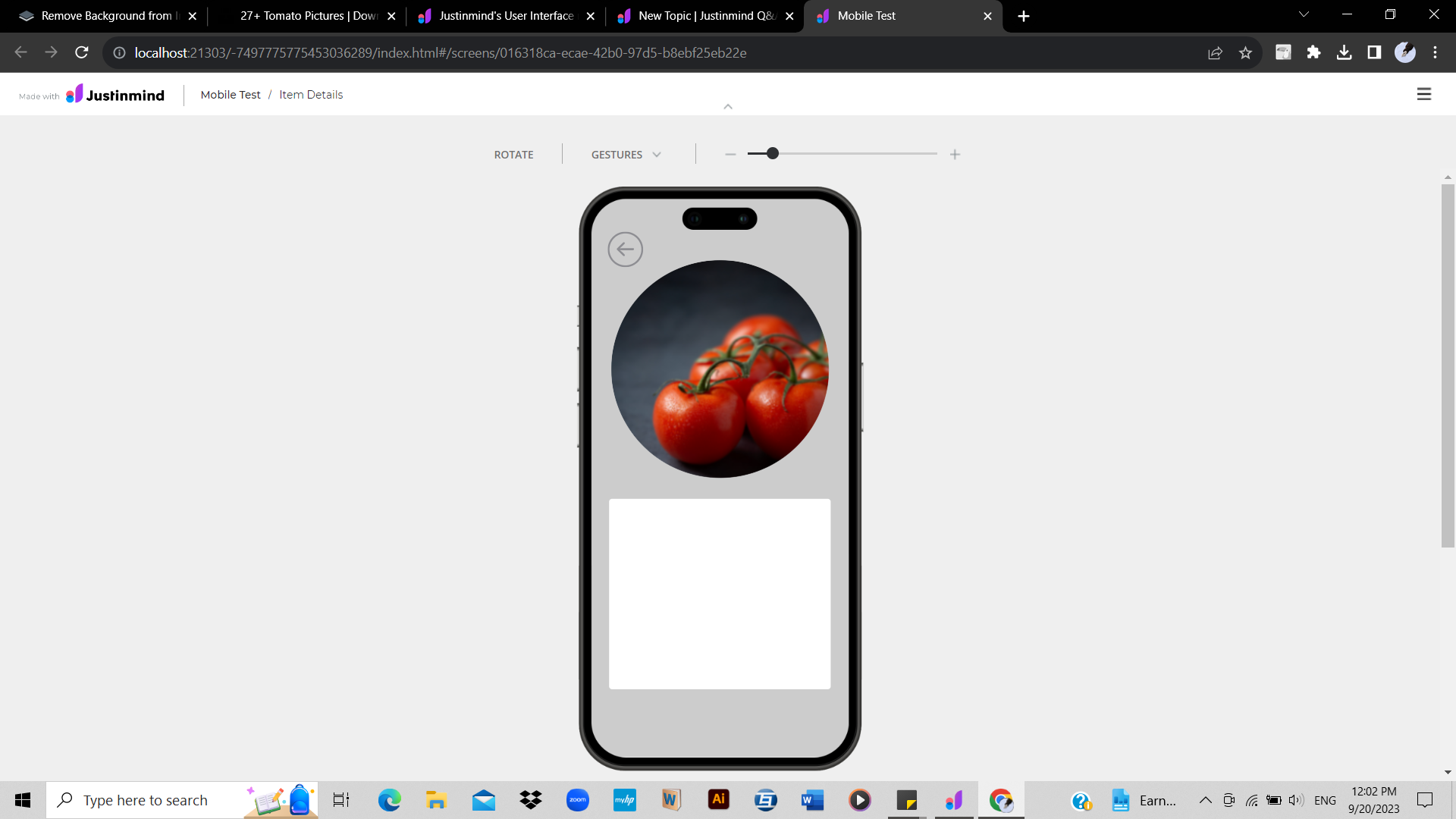Viewport: 1456px width, 819px height.
Task: Expand the GESTURES dropdown
Action: click(626, 155)
